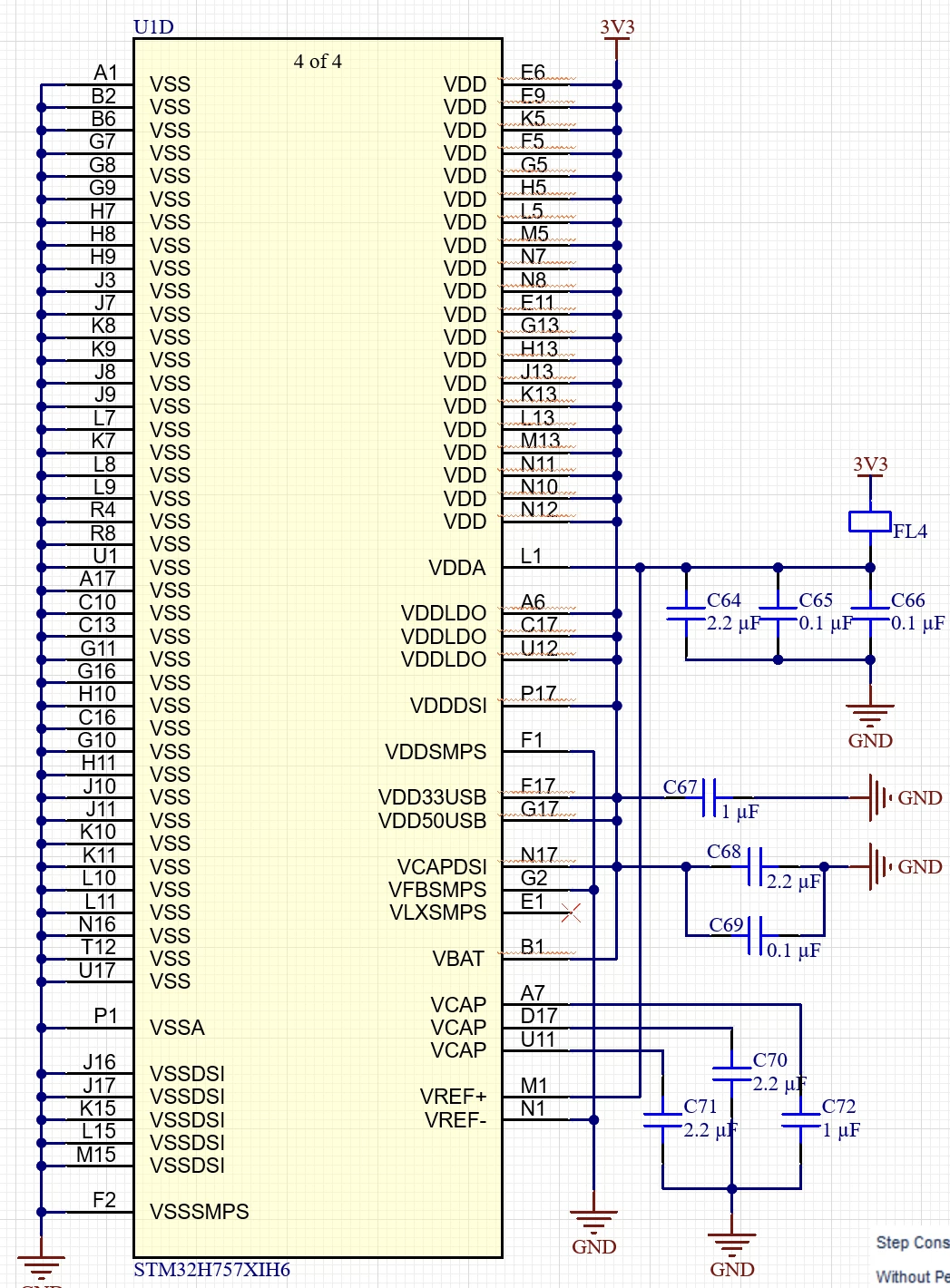
Task: Select the VREF- pin label
Action: [x=455, y=1120]
